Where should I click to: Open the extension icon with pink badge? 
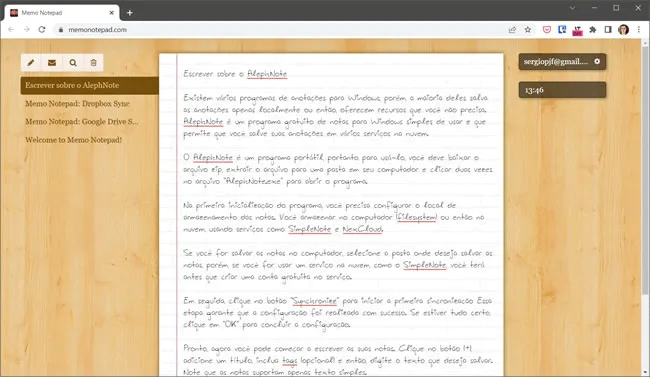[577, 30]
